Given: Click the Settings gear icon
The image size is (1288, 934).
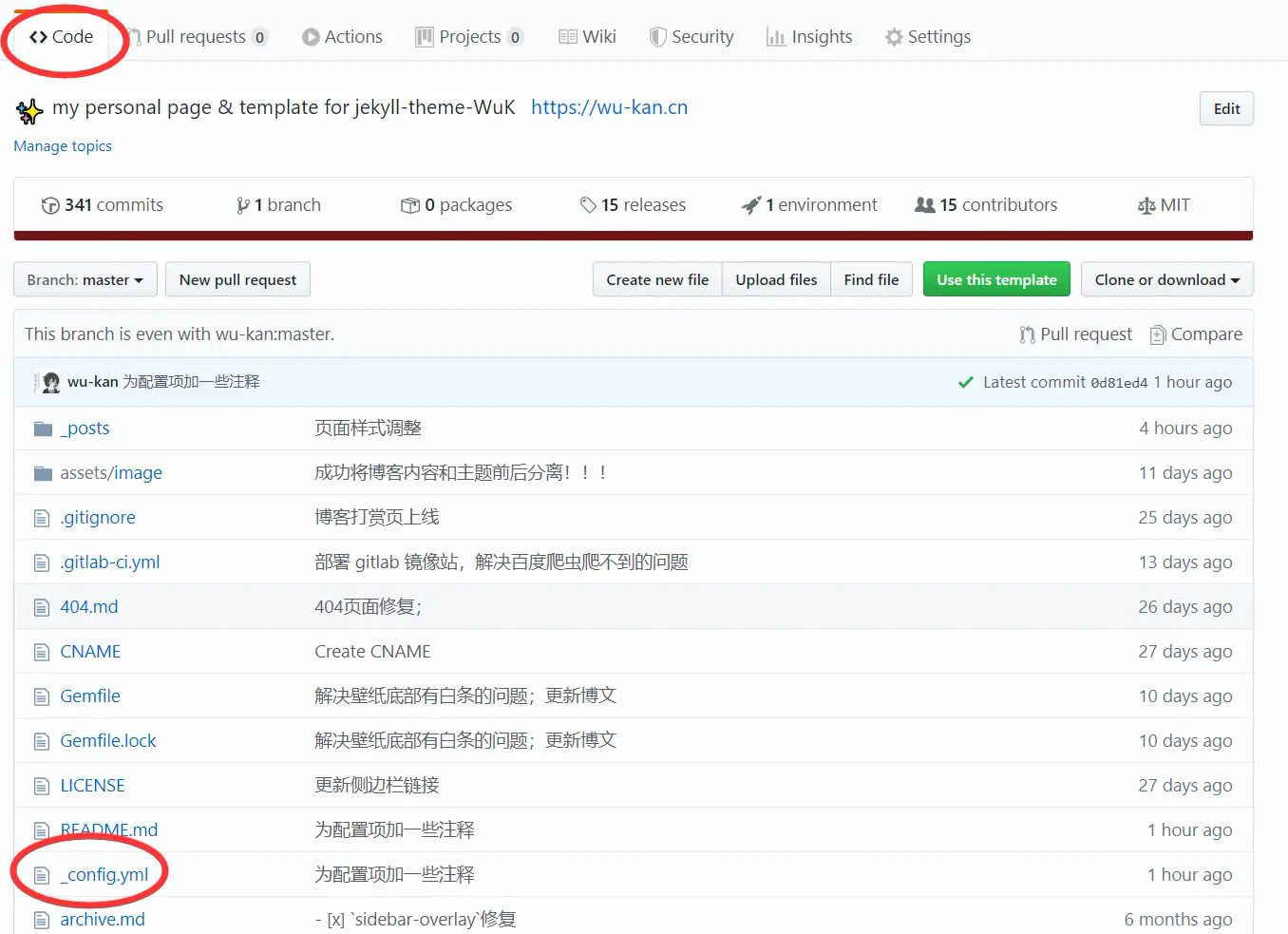Looking at the screenshot, I should point(894,37).
